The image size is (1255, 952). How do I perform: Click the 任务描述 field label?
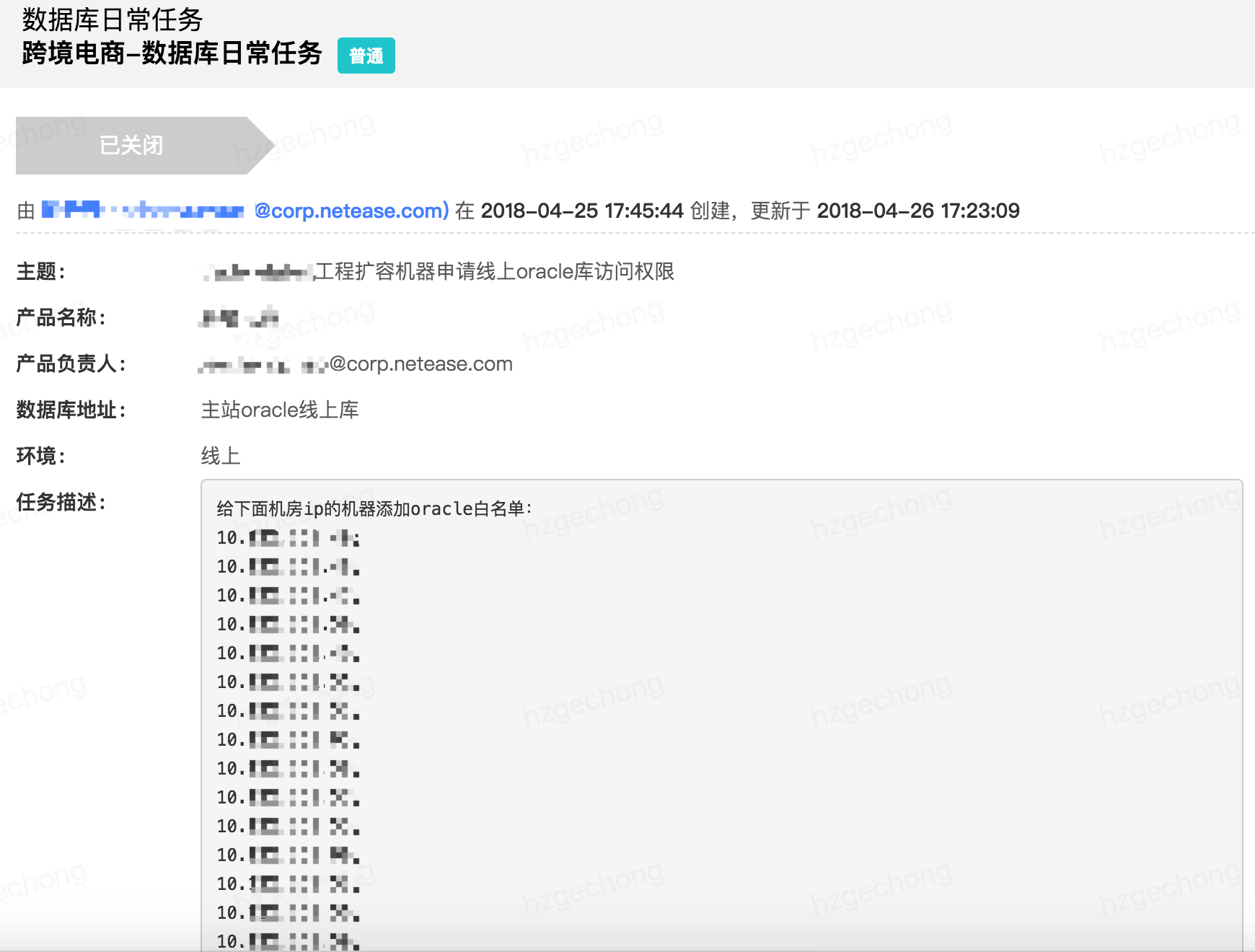coord(61,502)
